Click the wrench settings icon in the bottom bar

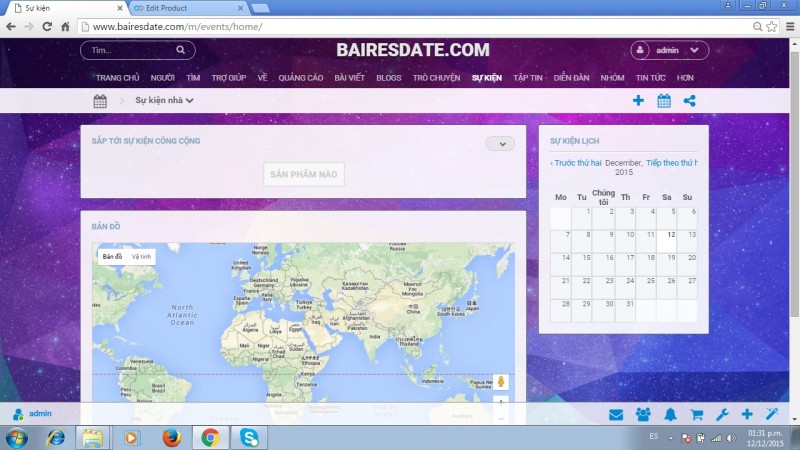click(x=722, y=414)
